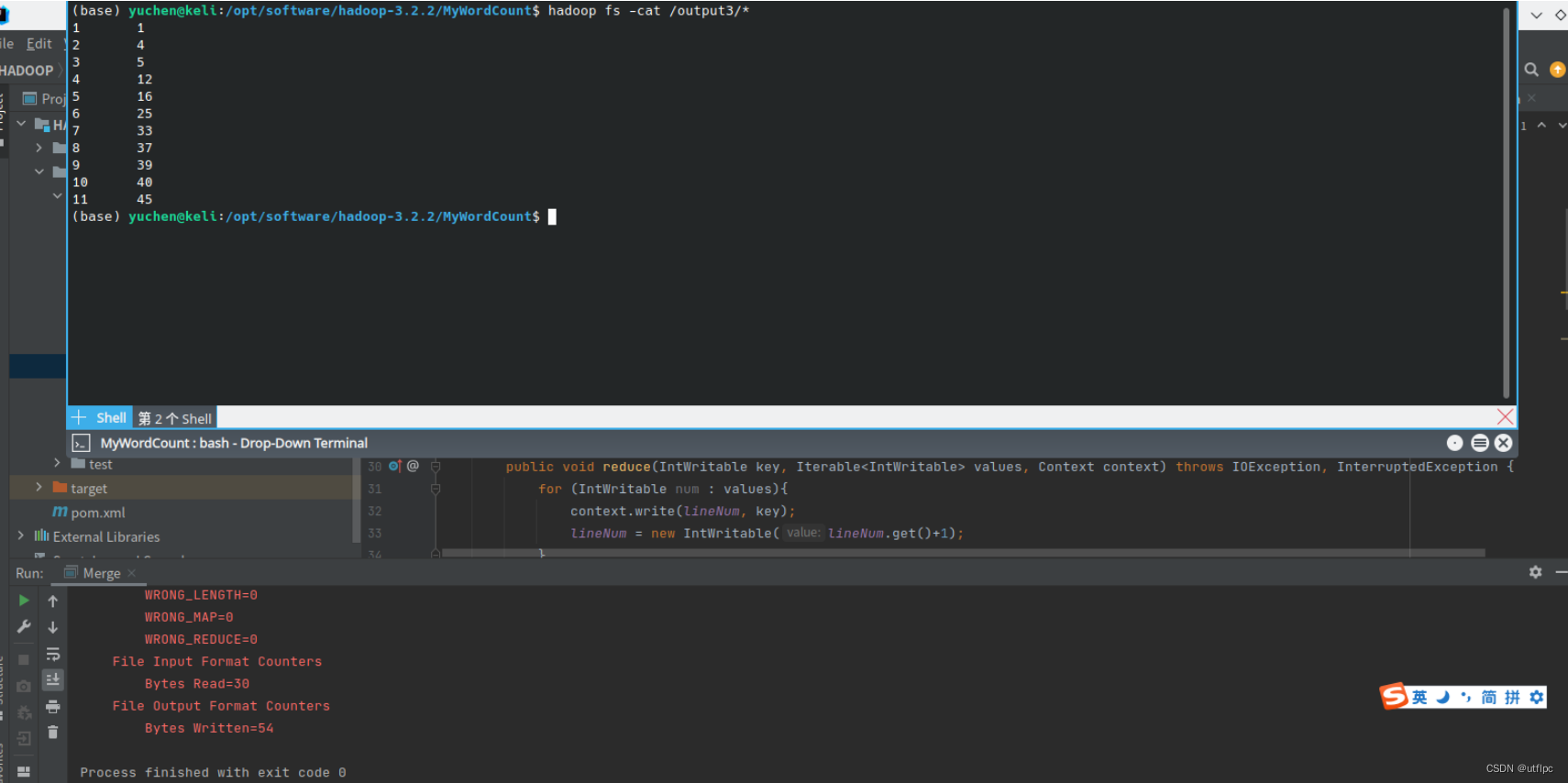This screenshot has width=1568, height=783.
Task: Open run configuration wrench icon
Action: (24, 627)
